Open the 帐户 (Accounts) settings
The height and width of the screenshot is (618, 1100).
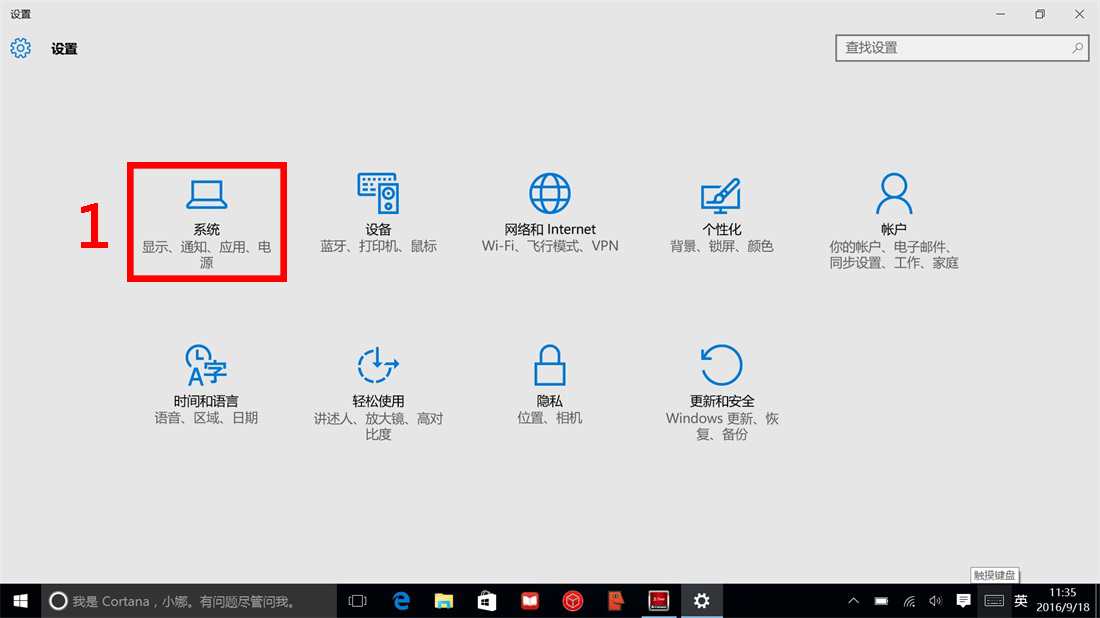pos(893,218)
